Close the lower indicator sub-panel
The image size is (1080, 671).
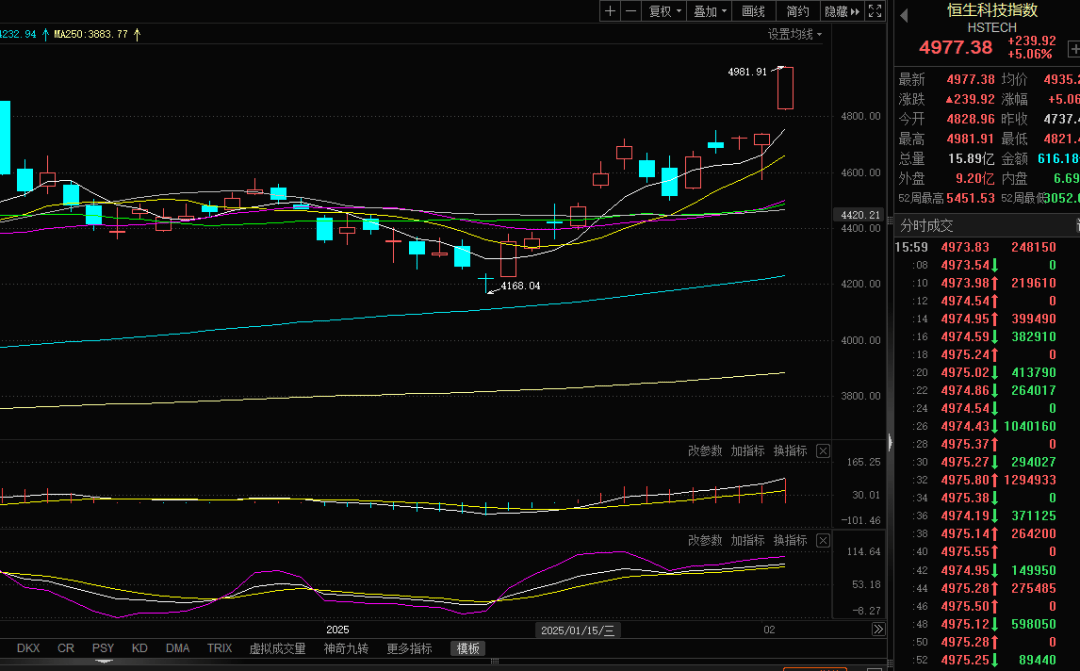[x=823, y=540]
